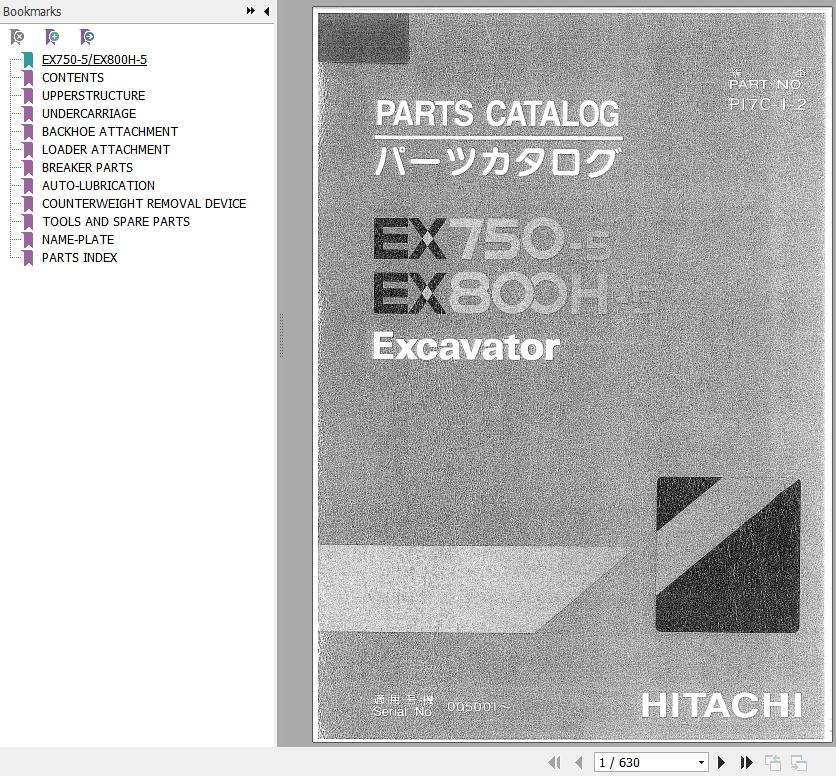Image resolution: width=836 pixels, height=776 pixels.
Task: Open the EX750-5/EX800H-5 bookmark
Action: coord(94,60)
